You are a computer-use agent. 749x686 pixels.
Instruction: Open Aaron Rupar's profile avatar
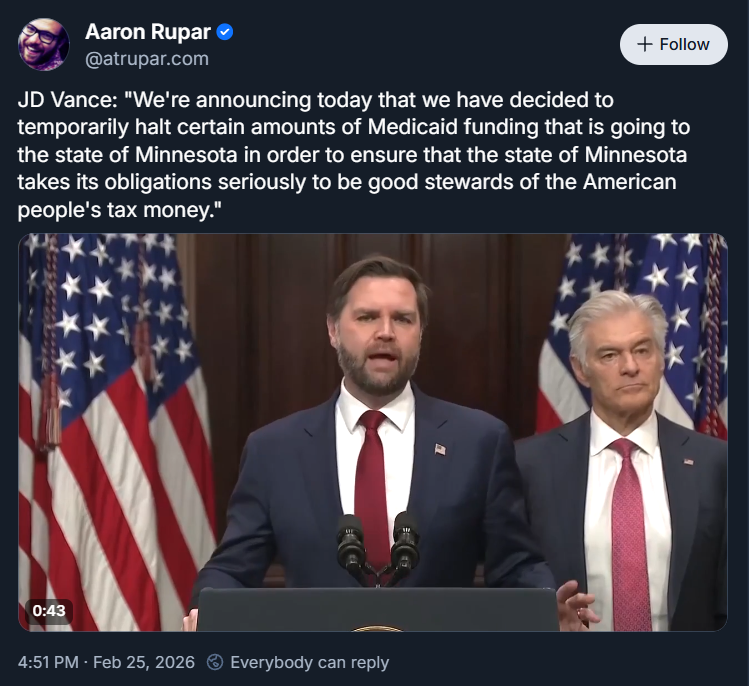44,45
